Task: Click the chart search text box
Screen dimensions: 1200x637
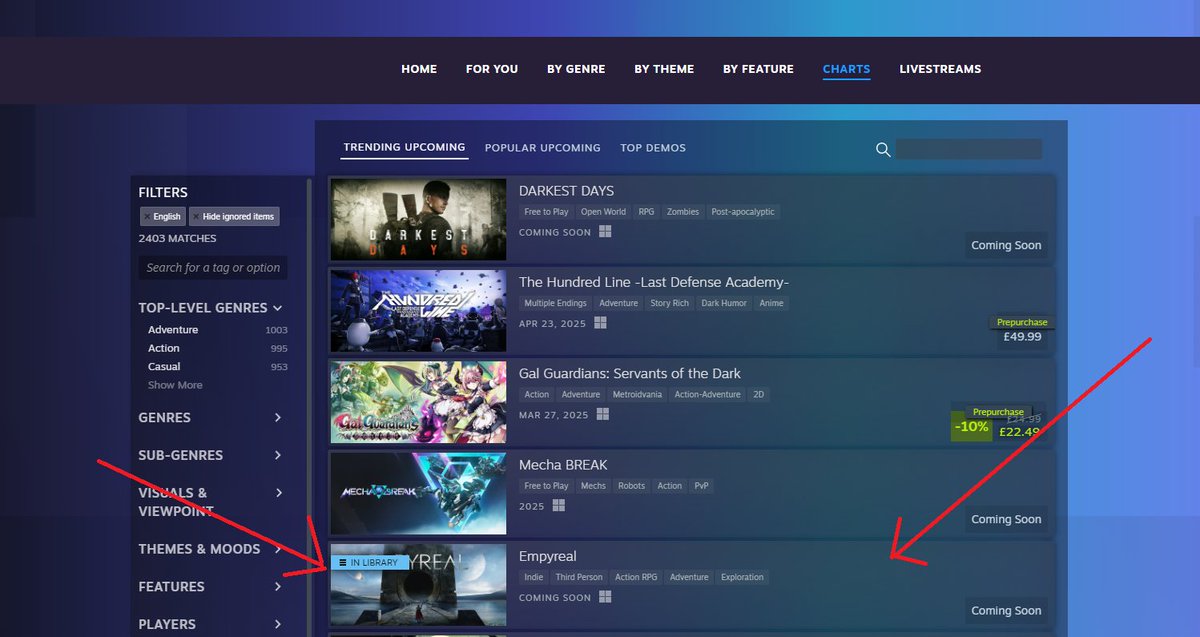Action: tap(968, 149)
